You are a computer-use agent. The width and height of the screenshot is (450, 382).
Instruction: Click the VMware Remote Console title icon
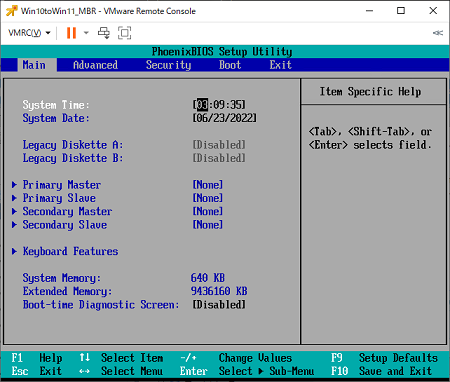12,11
